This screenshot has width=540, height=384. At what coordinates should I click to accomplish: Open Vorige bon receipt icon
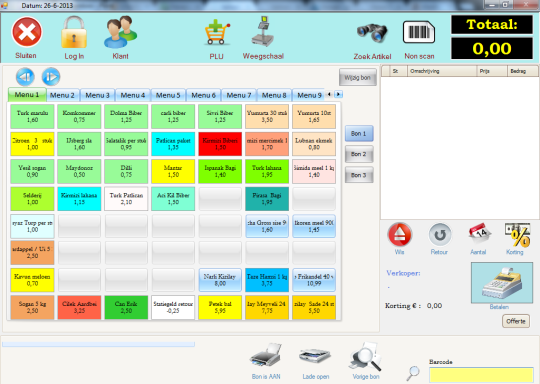coord(366,356)
